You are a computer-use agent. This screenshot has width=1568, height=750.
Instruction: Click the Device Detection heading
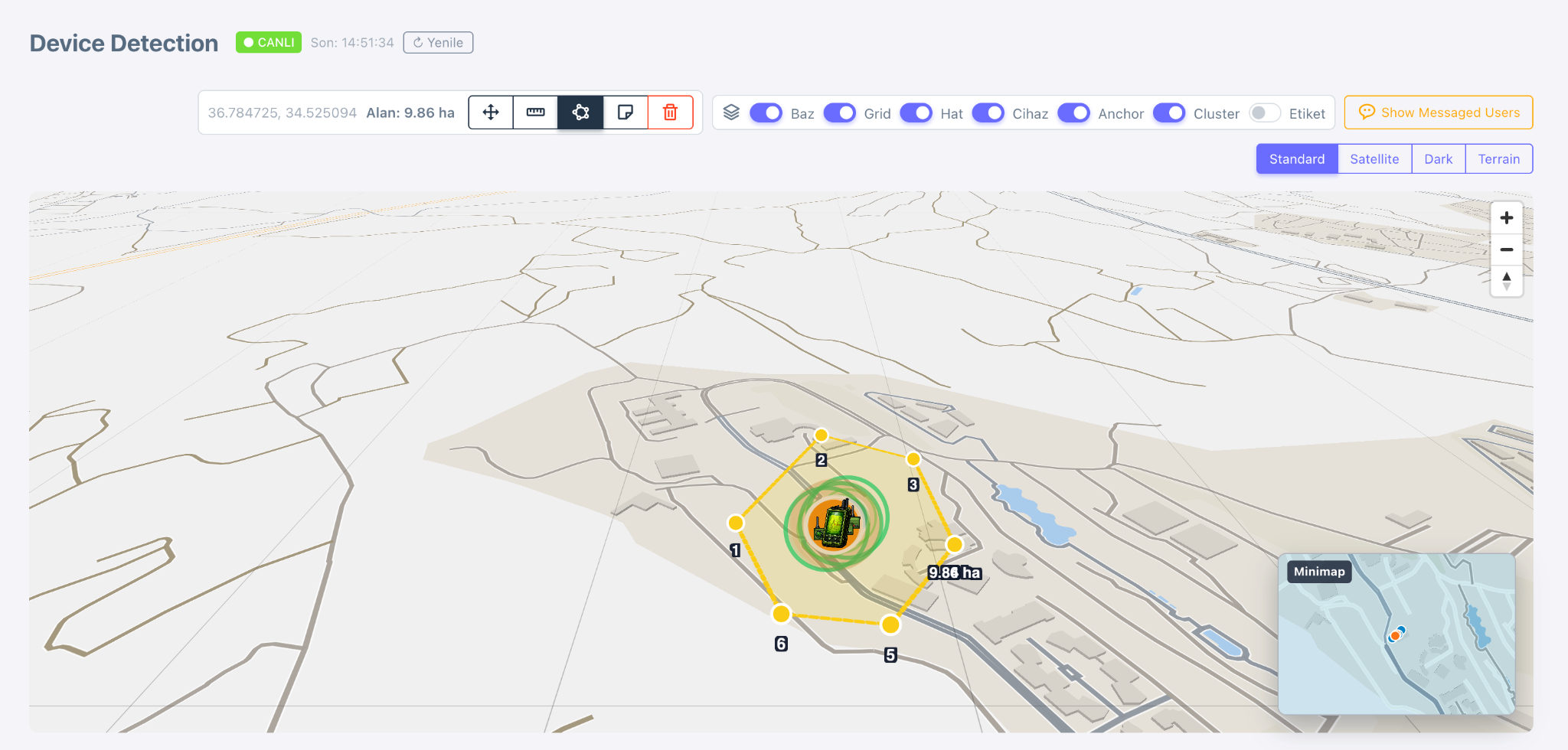124,43
